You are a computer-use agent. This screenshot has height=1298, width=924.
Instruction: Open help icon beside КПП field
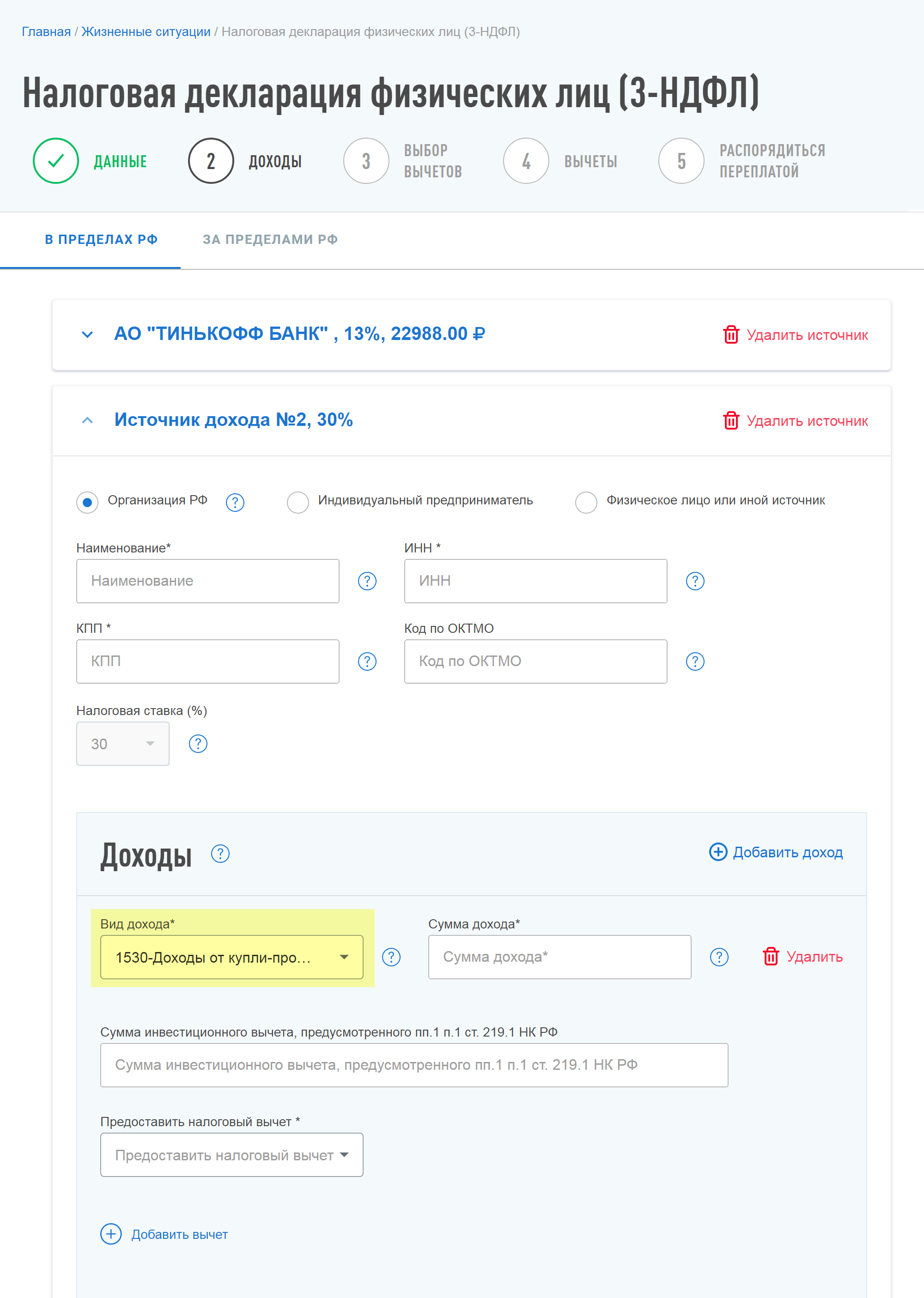367,661
